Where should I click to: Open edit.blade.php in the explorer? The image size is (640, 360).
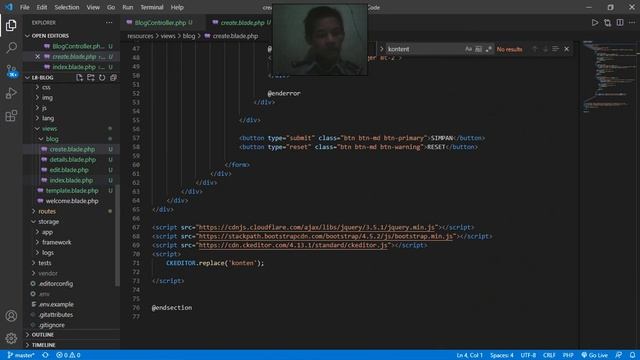tap(69, 170)
